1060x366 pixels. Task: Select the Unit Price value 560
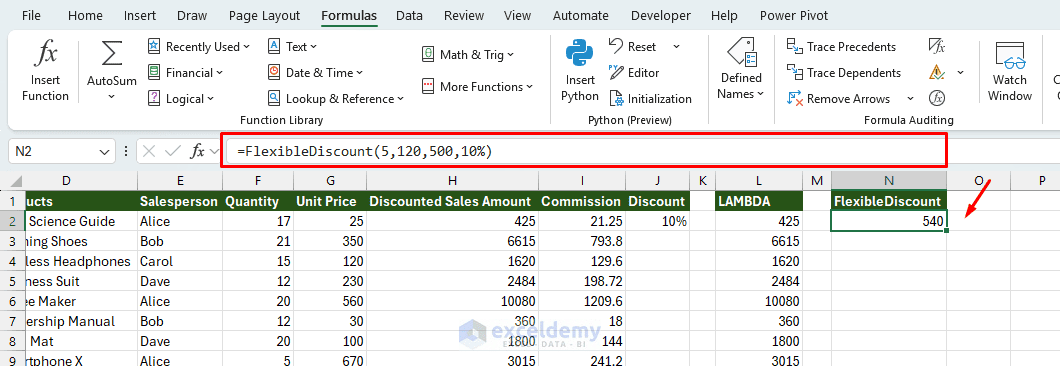click(x=330, y=301)
